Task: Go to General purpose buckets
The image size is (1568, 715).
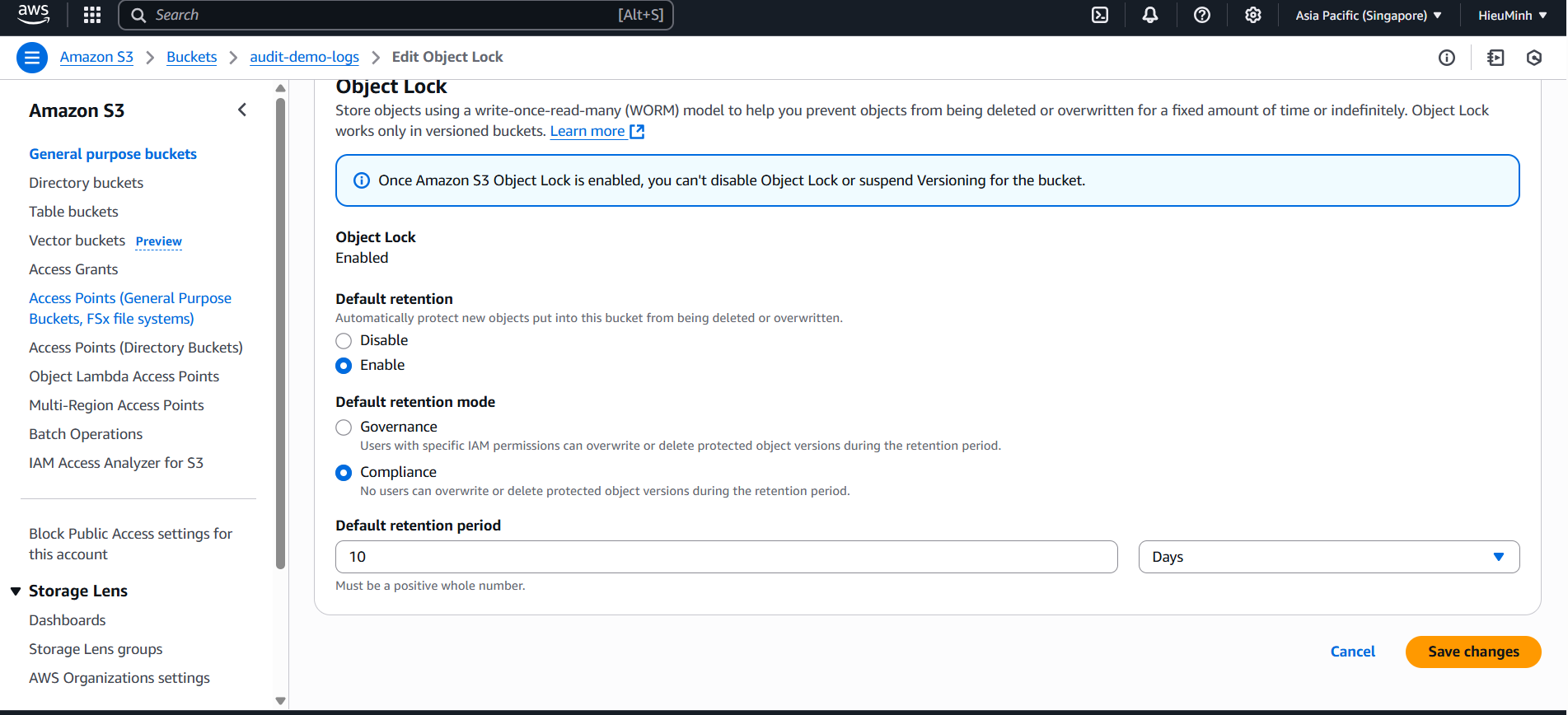Action: click(x=113, y=154)
